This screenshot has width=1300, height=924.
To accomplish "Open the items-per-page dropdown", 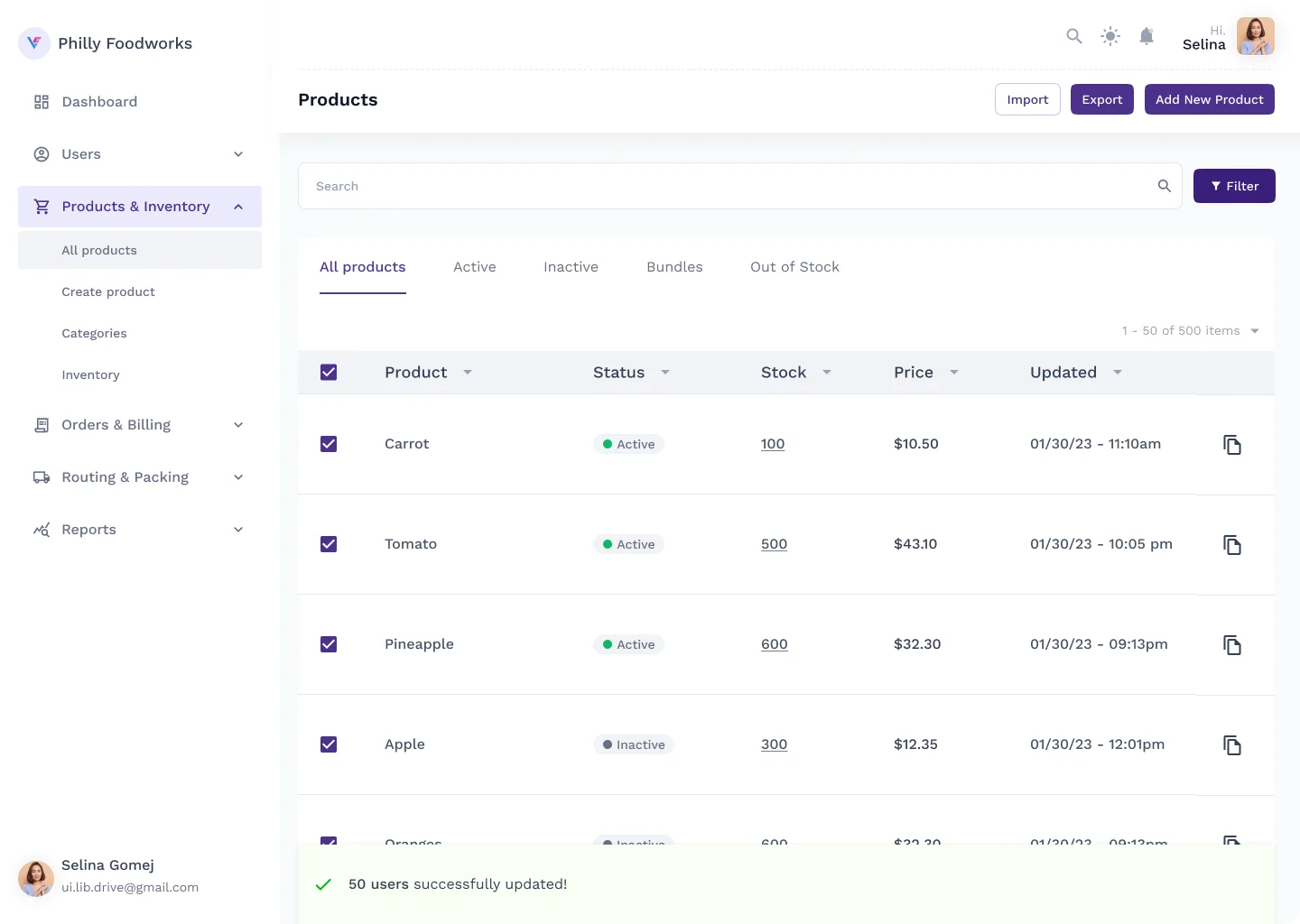I will point(1254,331).
